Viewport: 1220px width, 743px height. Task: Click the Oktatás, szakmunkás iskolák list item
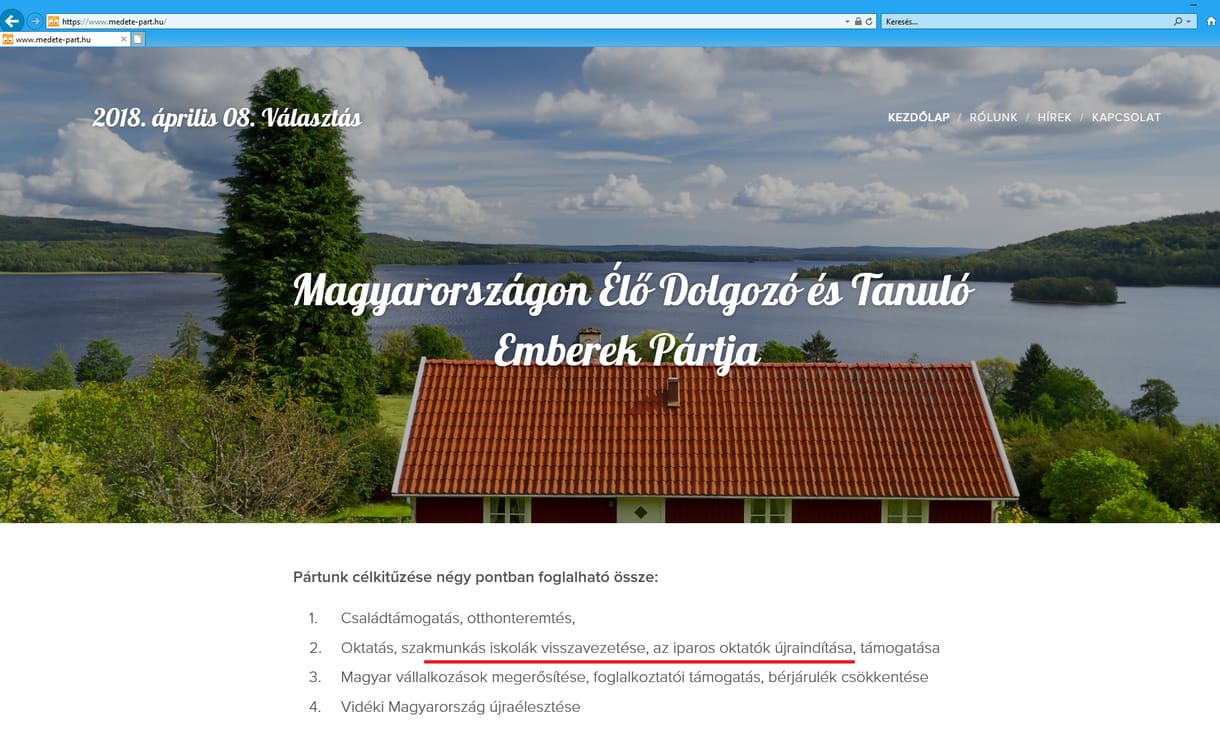coord(640,648)
